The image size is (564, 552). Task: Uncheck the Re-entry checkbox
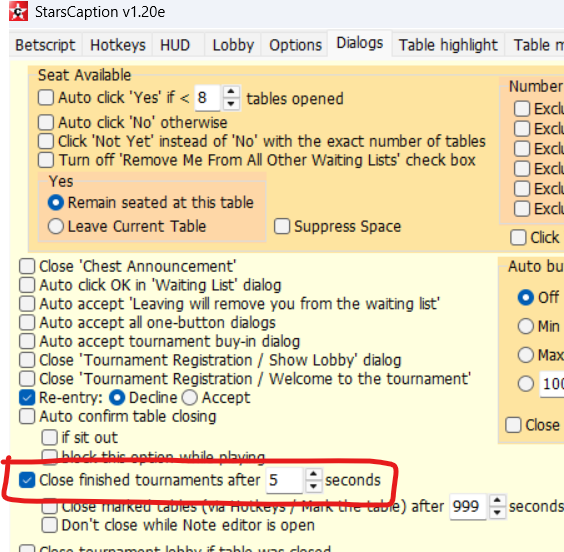tap(27, 397)
